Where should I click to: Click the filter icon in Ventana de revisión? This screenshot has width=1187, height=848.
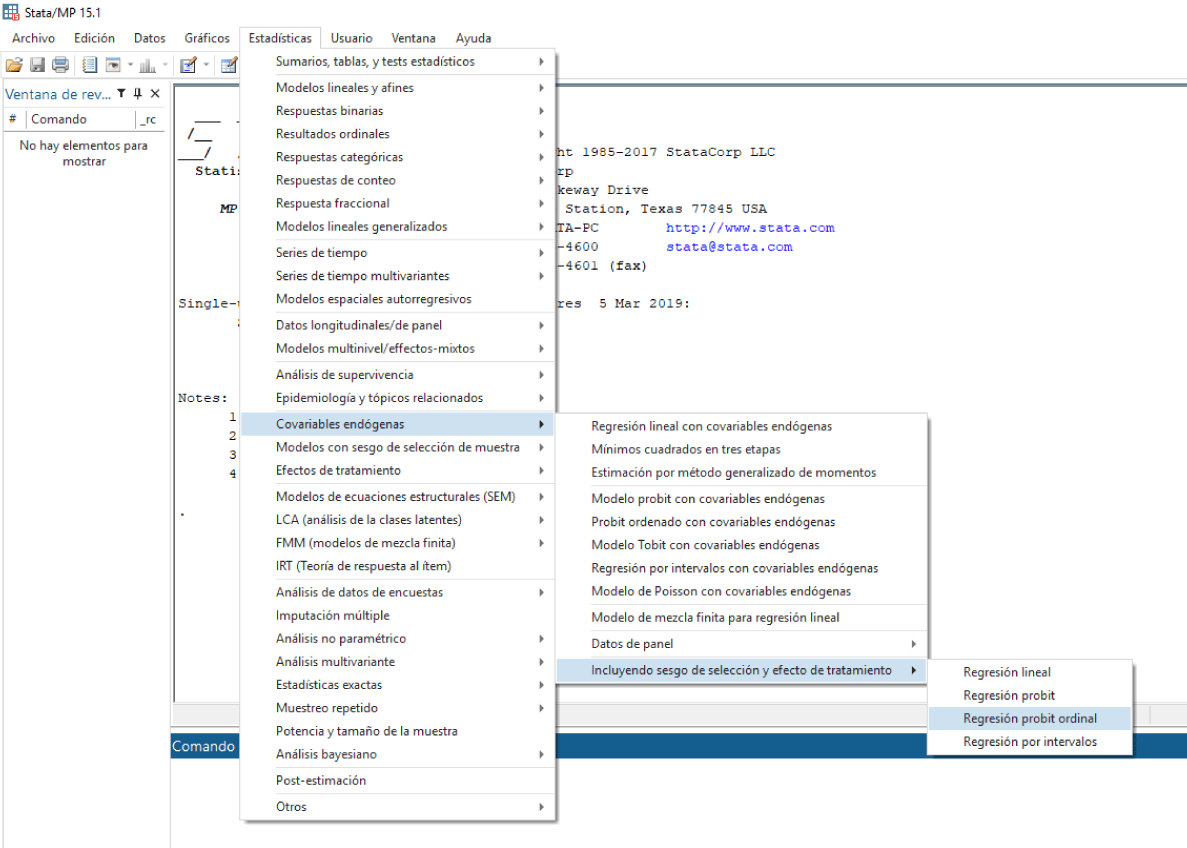click(x=121, y=94)
